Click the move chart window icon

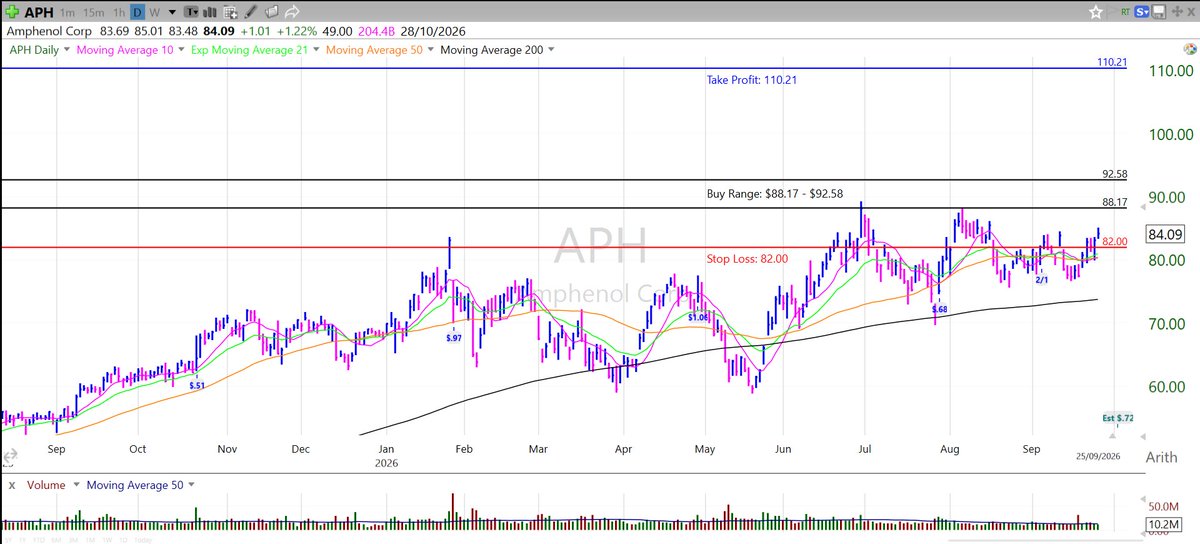[x=1175, y=12]
